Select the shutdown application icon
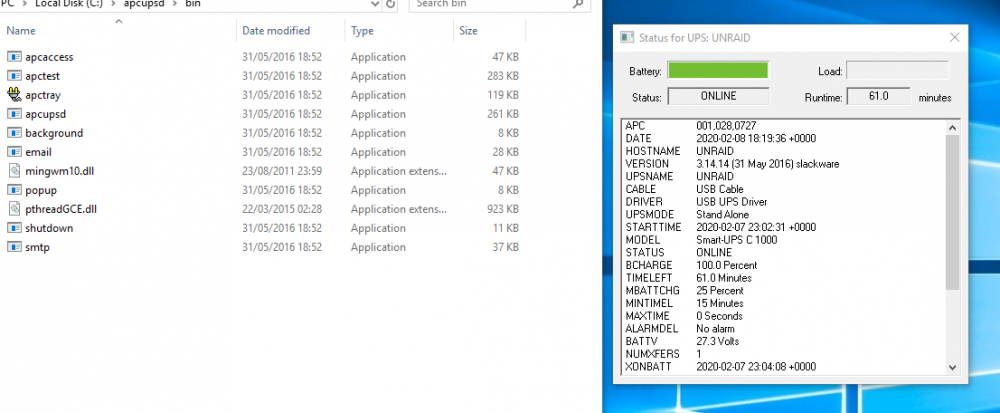Viewport: 1000px width, 413px height. point(14,228)
